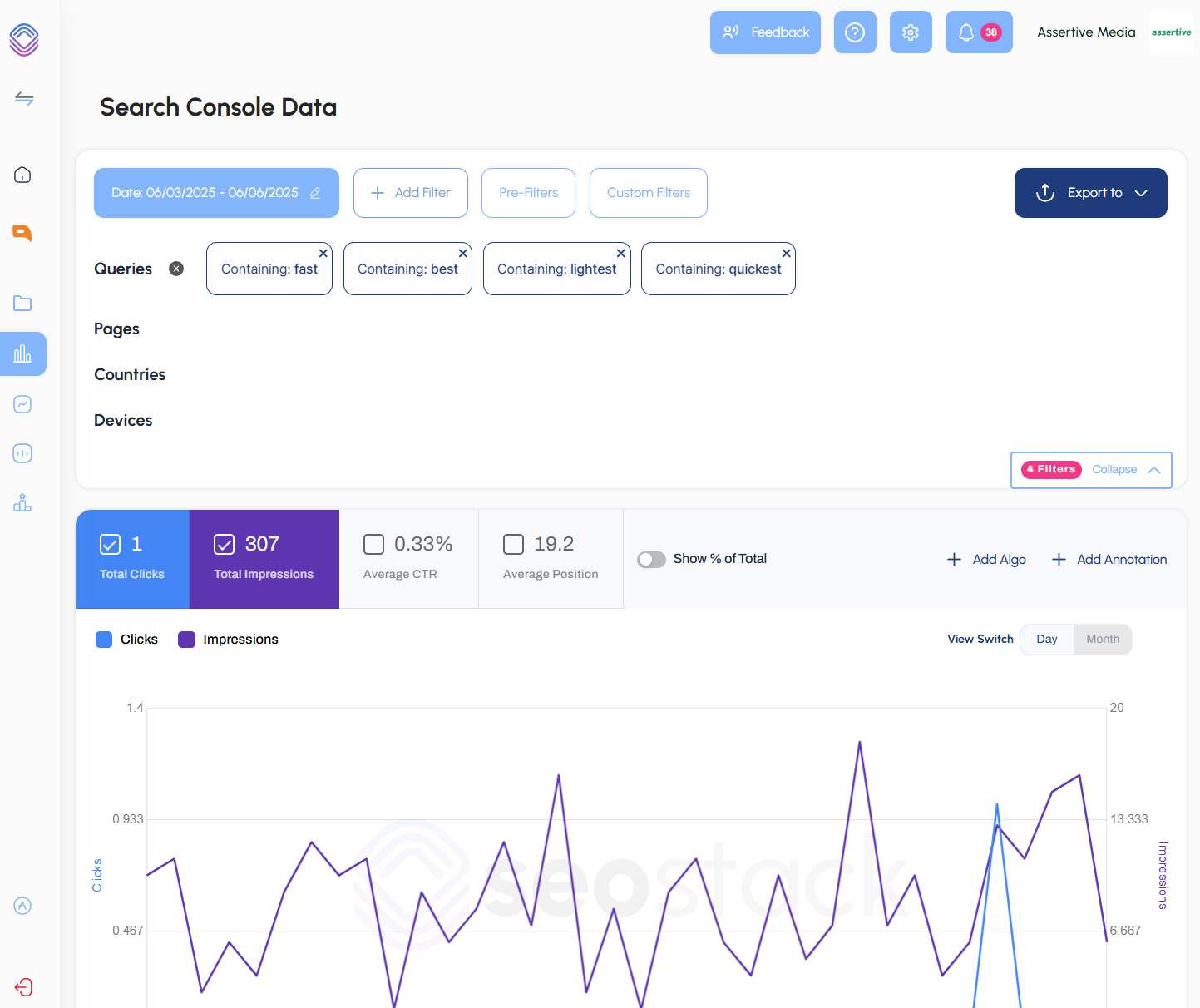Select the rankings podium icon in sidebar
Screen dimensions: 1200x1008
coord(22,503)
